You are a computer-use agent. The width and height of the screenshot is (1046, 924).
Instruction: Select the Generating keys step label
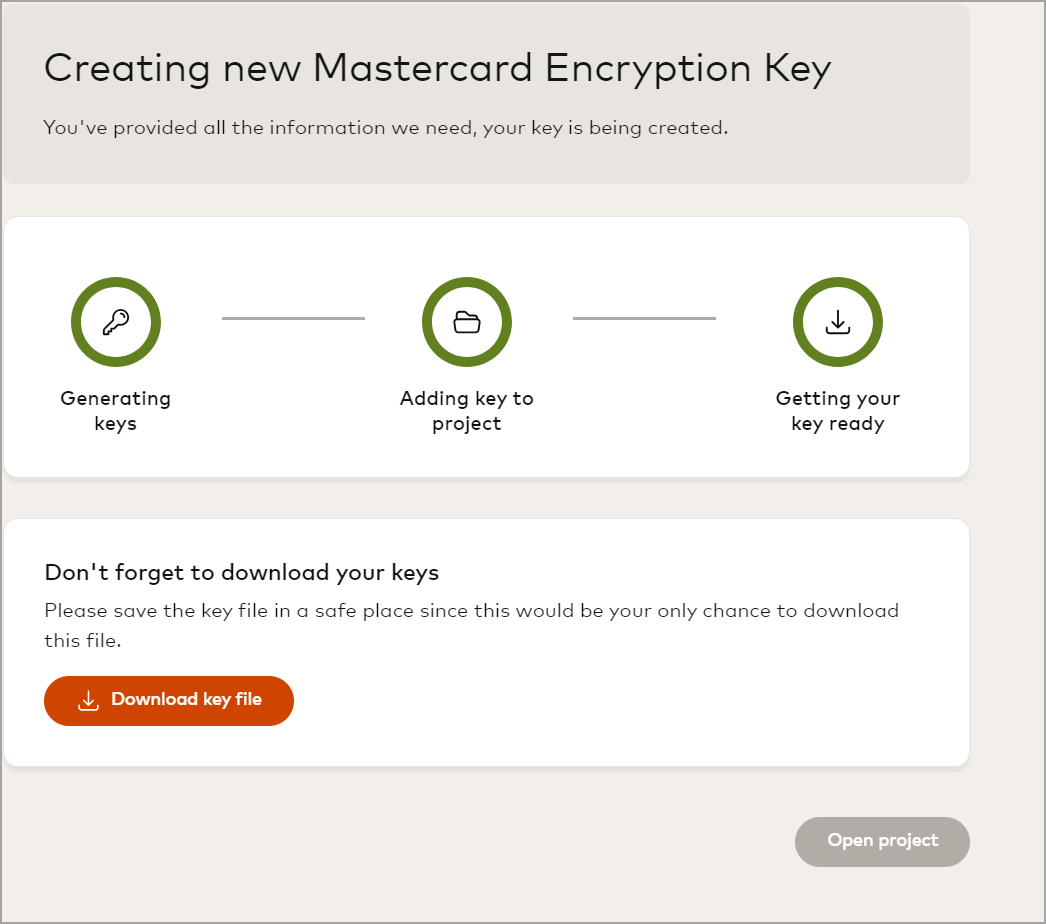click(x=115, y=410)
